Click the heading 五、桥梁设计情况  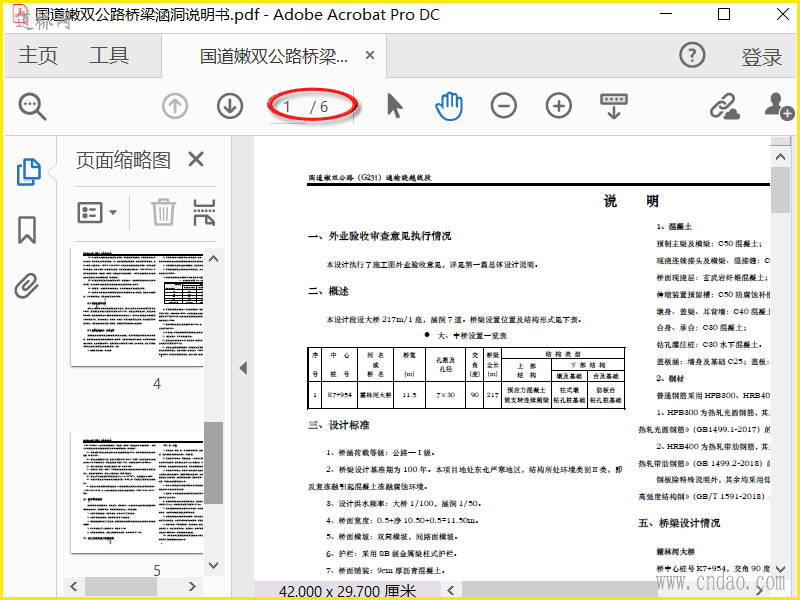679,523
